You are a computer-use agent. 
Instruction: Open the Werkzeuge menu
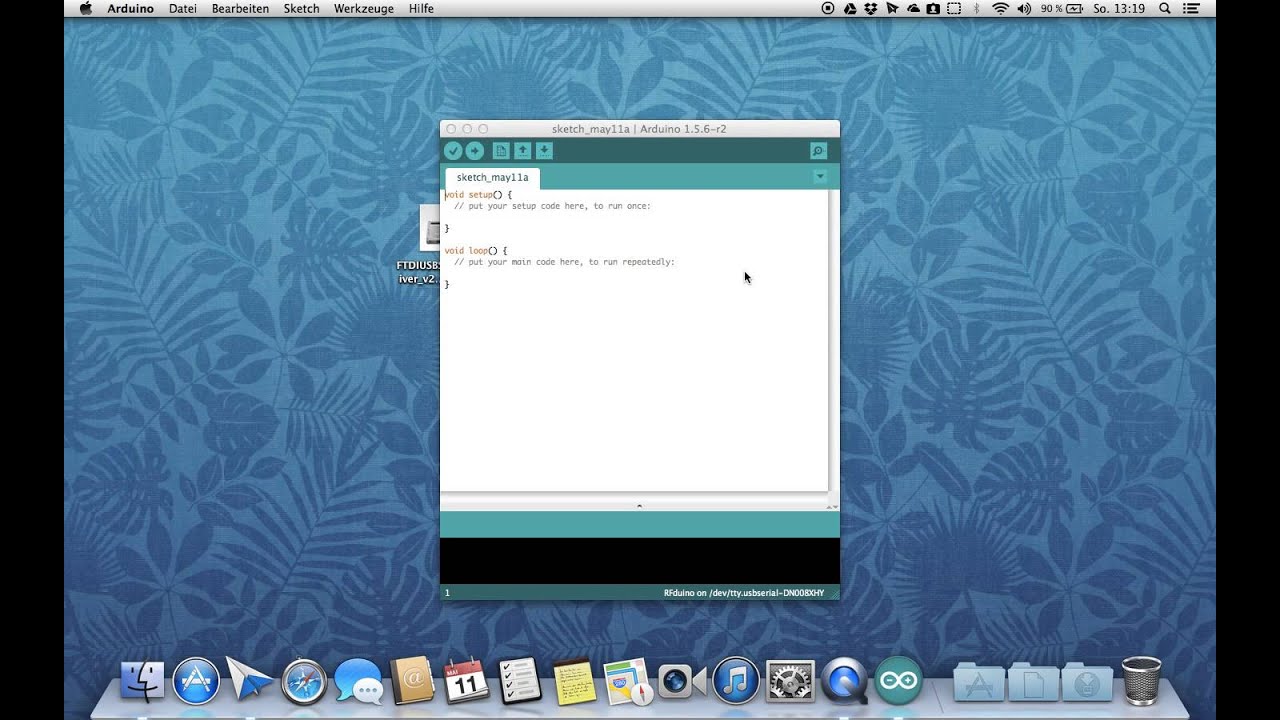tap(364, 8)
